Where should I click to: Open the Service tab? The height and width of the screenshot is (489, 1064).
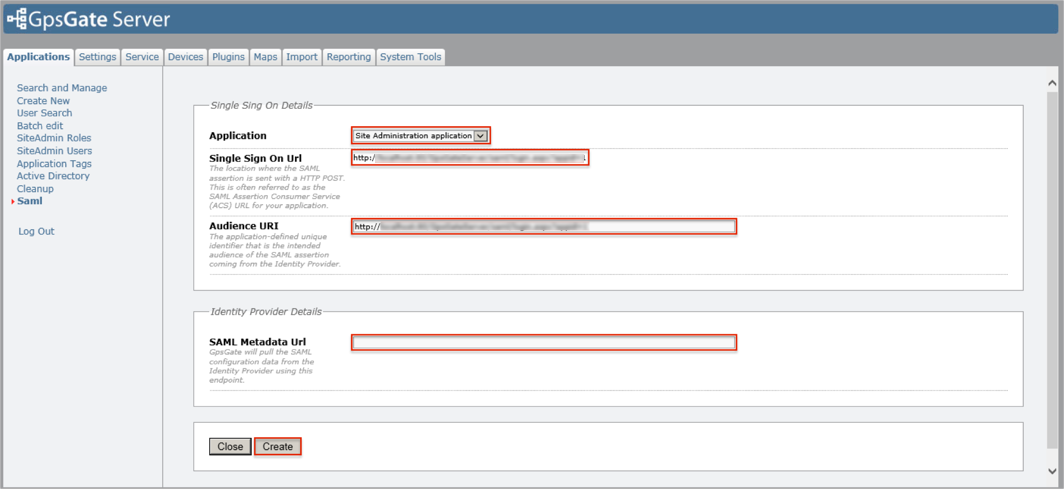click(x=142, y=57)
